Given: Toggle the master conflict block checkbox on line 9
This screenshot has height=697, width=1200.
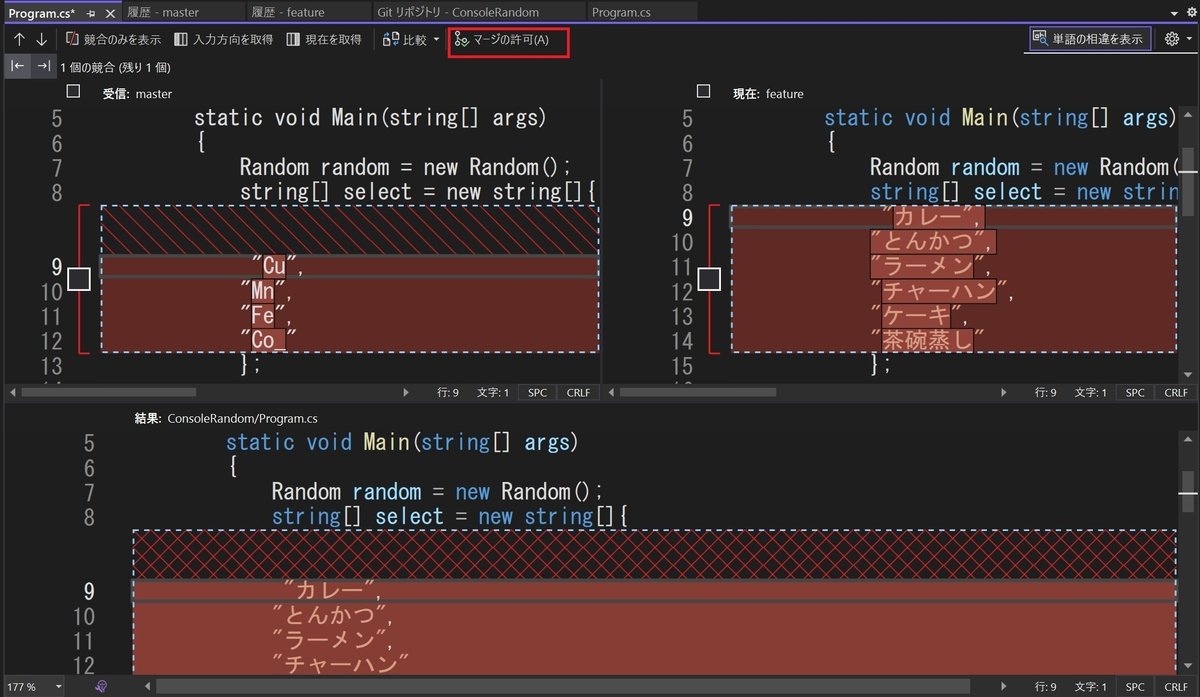Looking at the screenshot, I should tap(79, 278).
